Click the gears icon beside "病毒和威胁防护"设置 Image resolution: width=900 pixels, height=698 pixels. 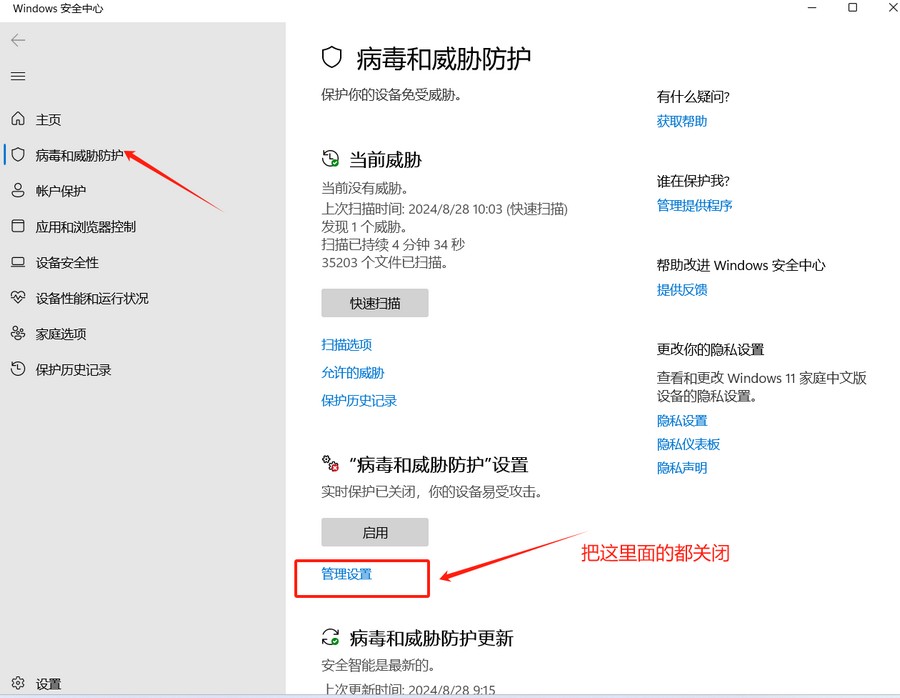331,464
